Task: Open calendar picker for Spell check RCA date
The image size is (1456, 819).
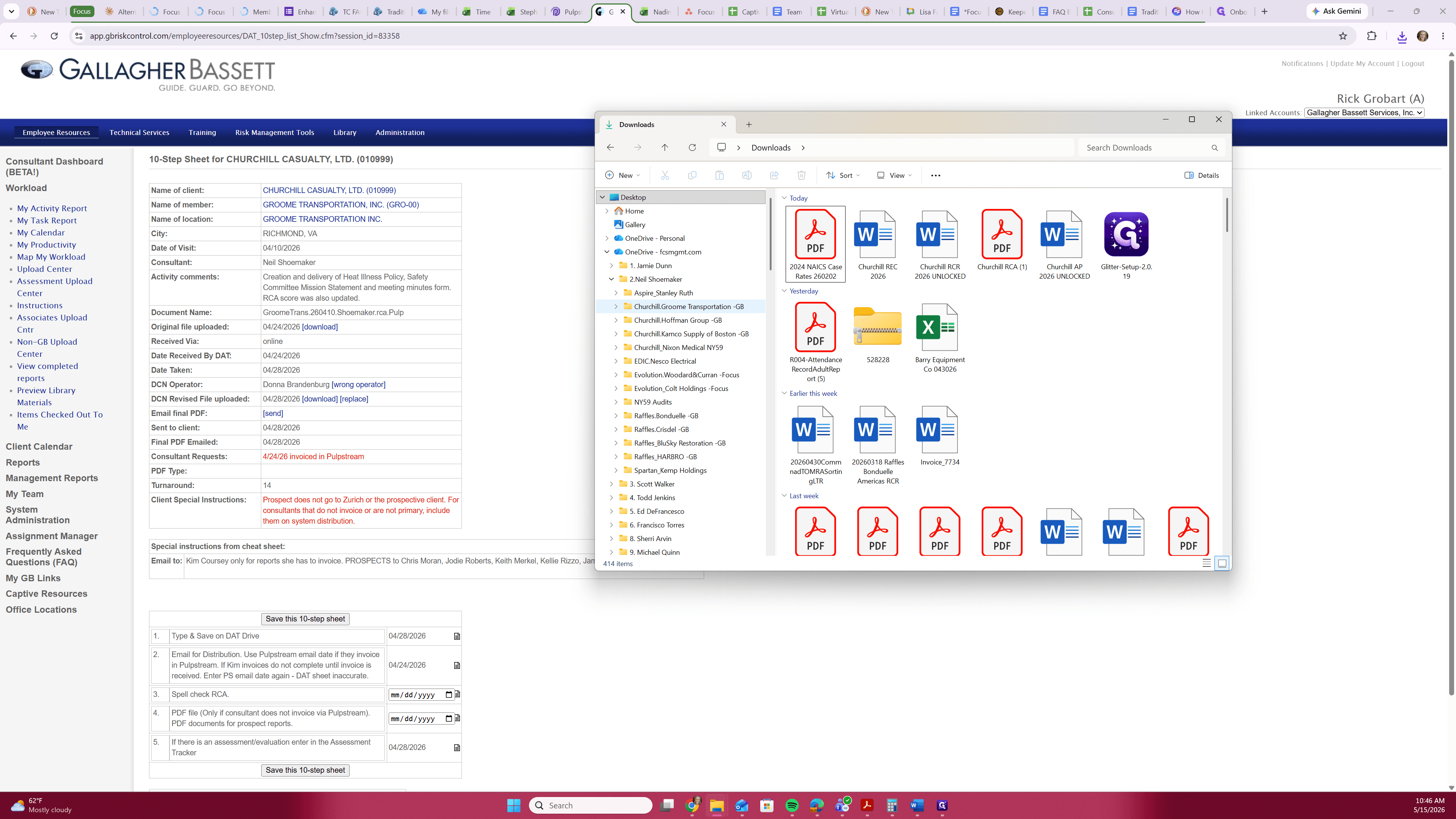Action: click(449, 695)
